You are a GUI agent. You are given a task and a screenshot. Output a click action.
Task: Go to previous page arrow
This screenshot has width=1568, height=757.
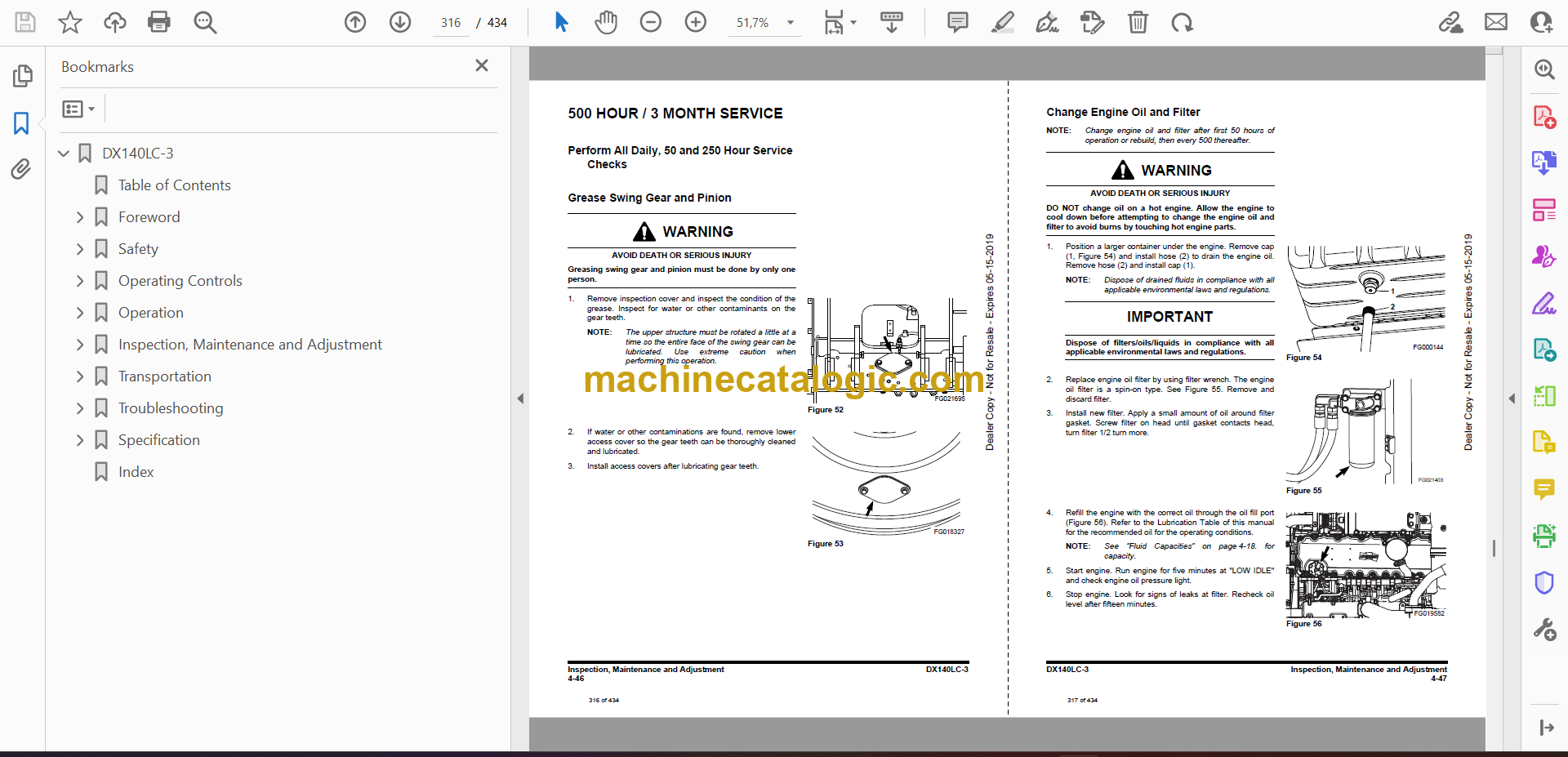355,22
